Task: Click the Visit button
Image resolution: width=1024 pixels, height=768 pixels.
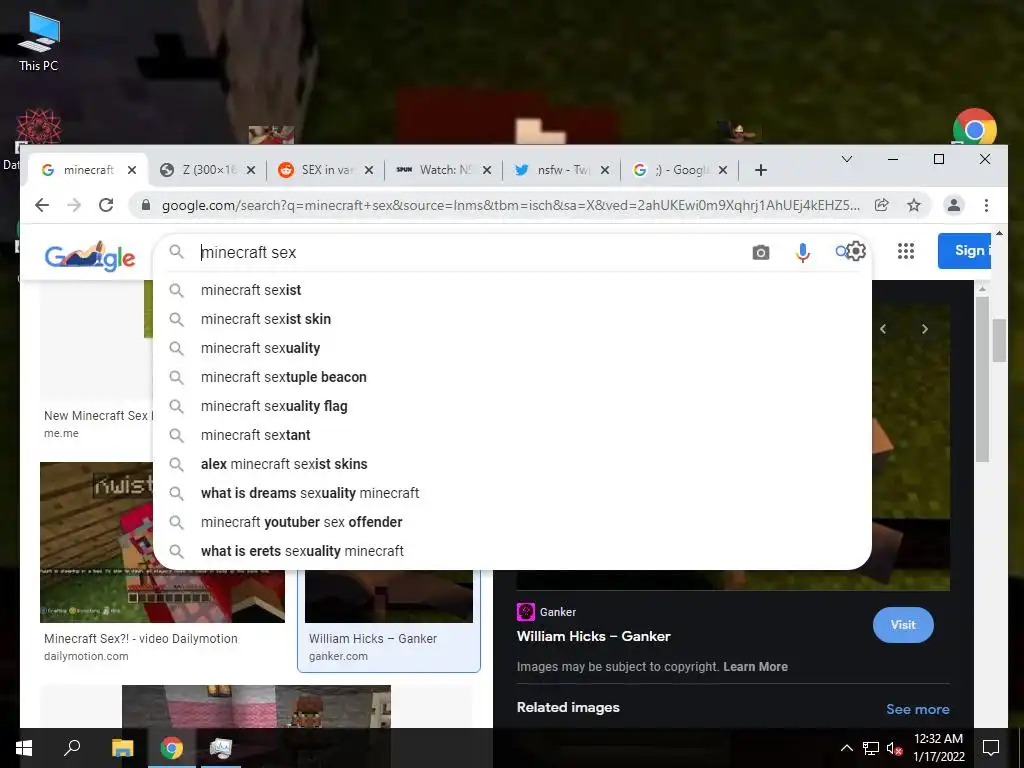Action: [x=903, y=625]
